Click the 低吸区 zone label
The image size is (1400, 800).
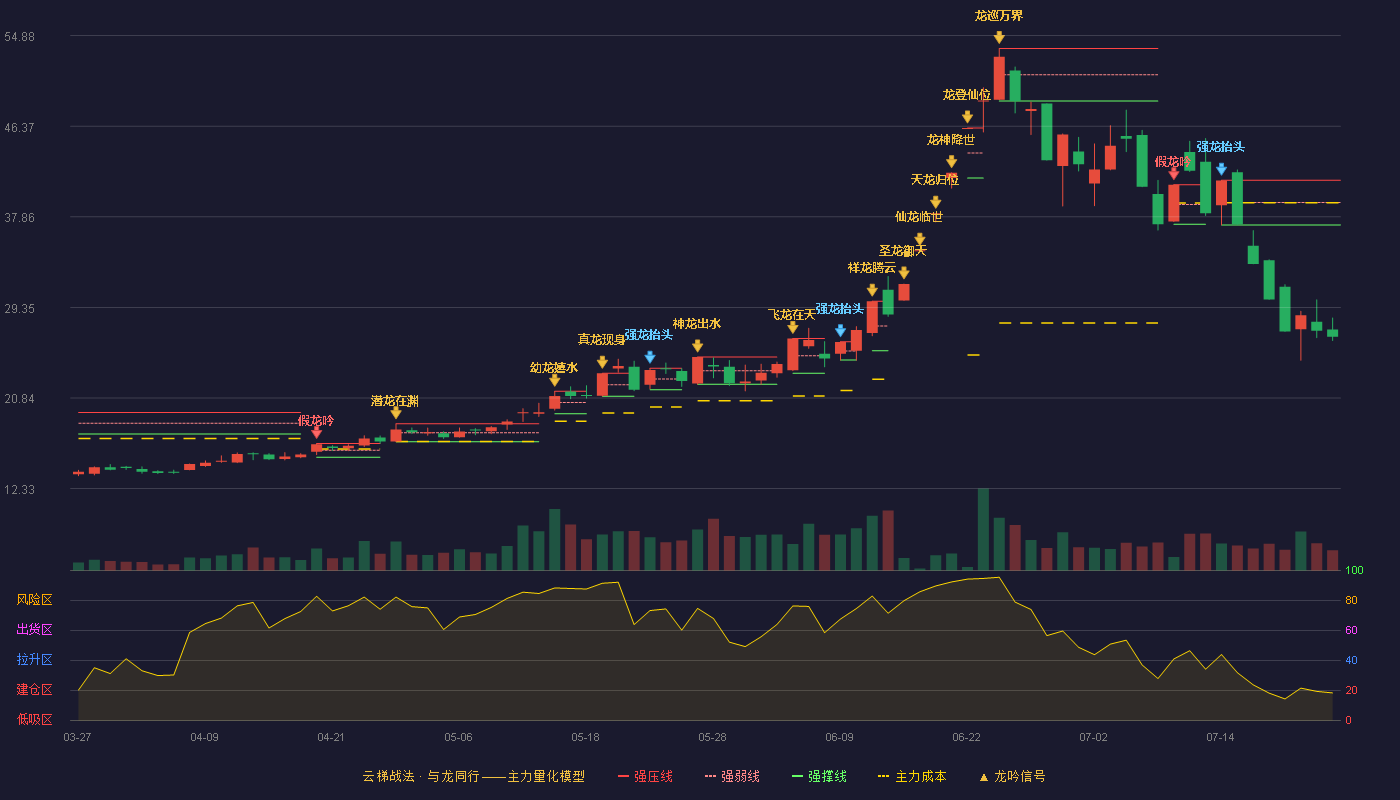click(x=34, y=719)
